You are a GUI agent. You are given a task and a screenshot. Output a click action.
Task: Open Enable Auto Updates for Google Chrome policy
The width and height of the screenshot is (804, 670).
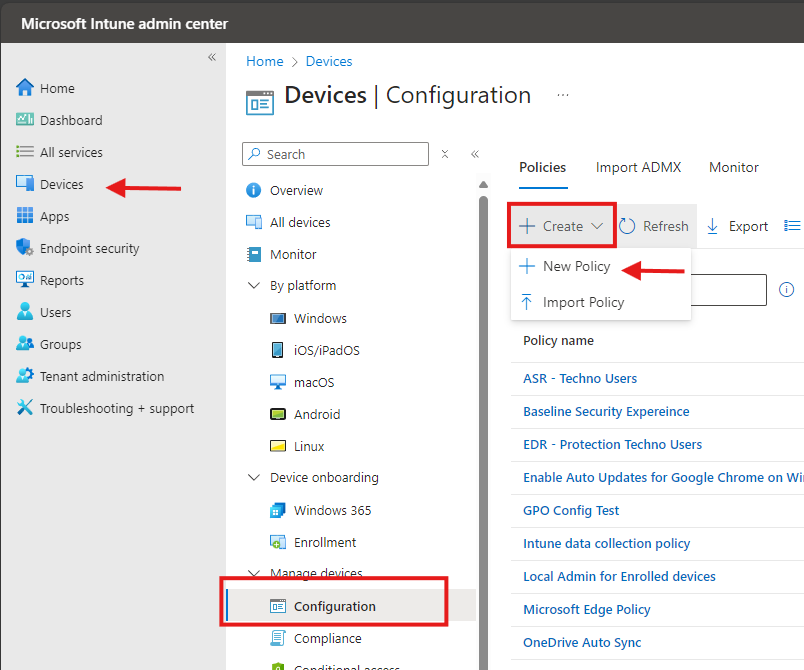click(x=663, y=478)
